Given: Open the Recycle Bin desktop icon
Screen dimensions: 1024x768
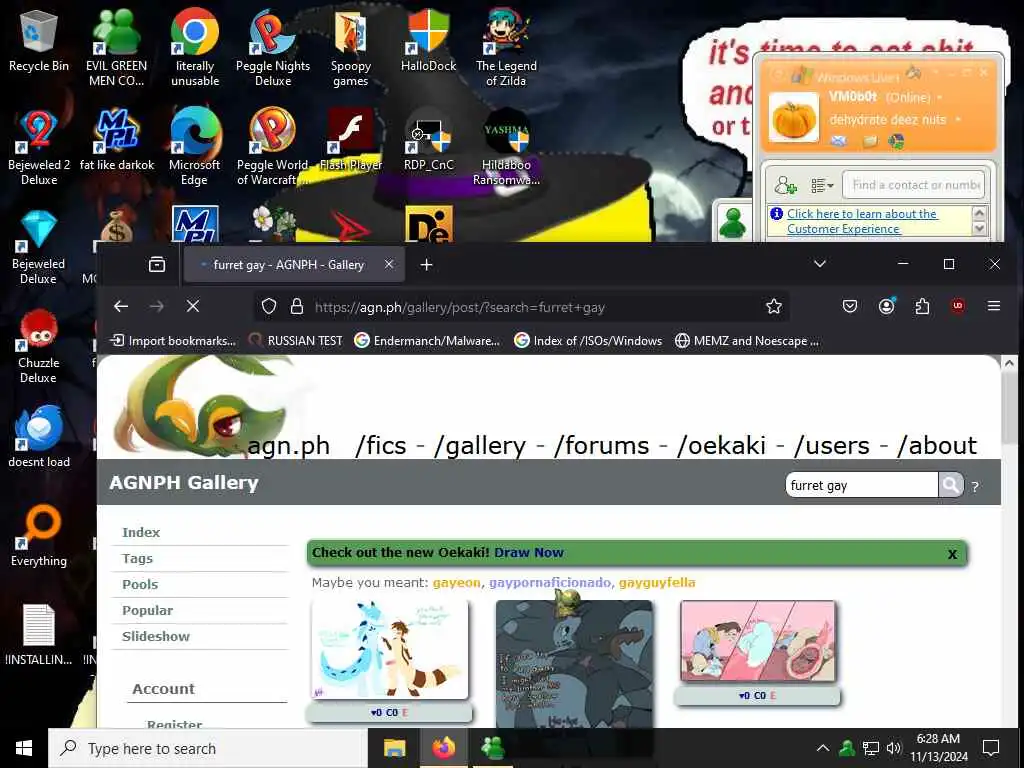Looking at the screenshot, I should (39, 40).
